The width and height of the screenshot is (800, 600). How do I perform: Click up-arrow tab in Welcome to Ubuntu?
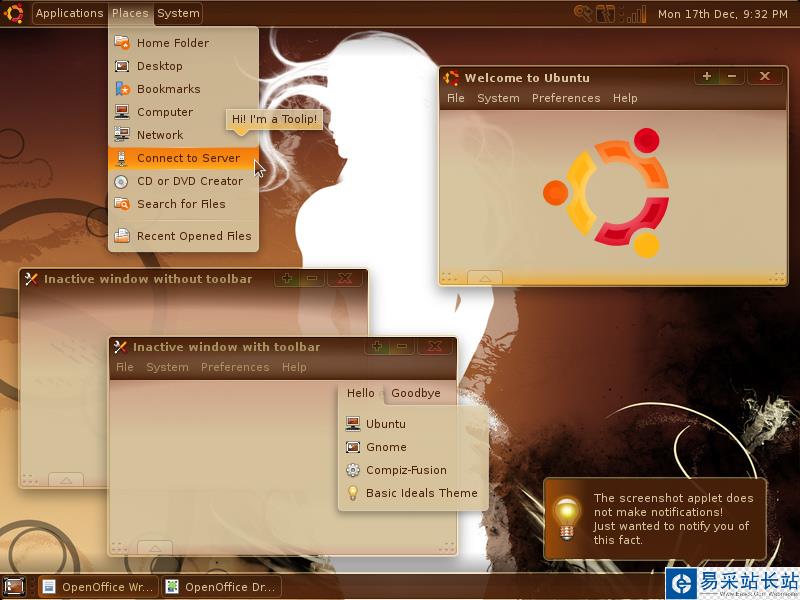[x=485, y=278]
